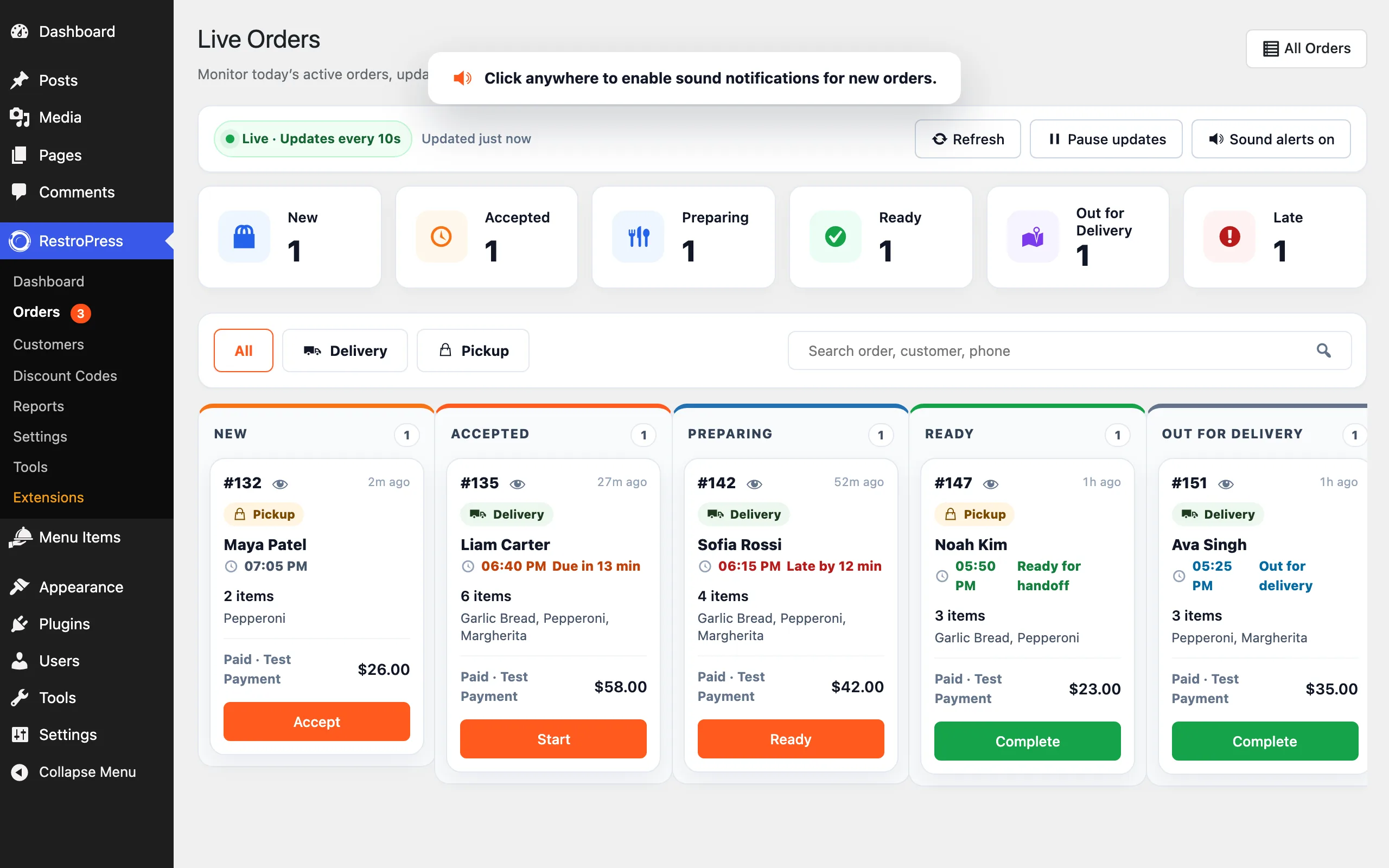Click the order search input field
1389x868 pixels.
tap(1070, 350)
